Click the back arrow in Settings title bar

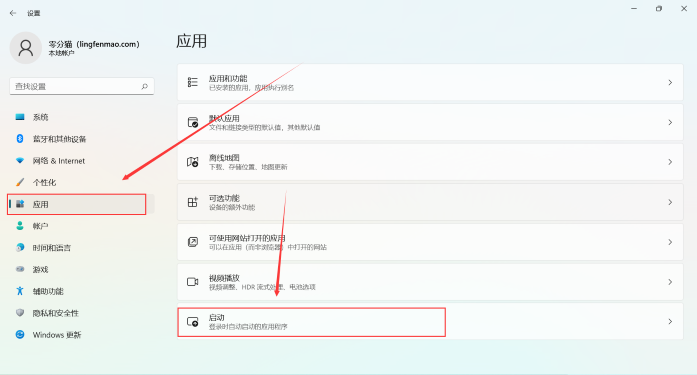point(13,13)
